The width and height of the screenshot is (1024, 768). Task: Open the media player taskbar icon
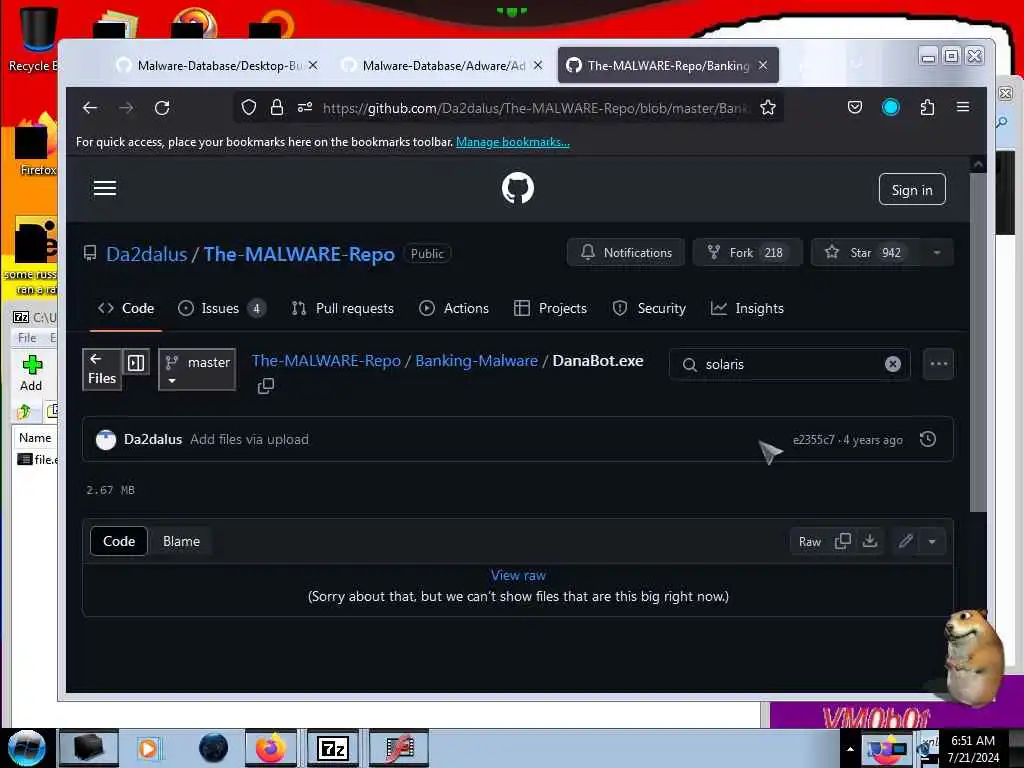coord(149,748)
